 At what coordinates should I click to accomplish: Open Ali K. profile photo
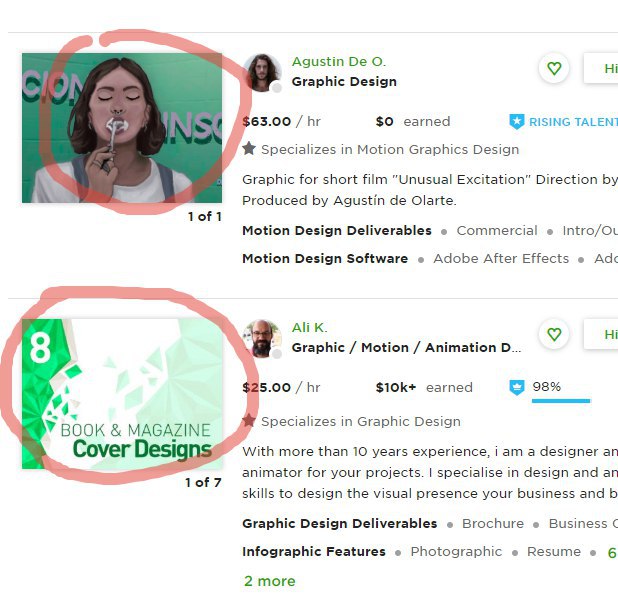262,339
